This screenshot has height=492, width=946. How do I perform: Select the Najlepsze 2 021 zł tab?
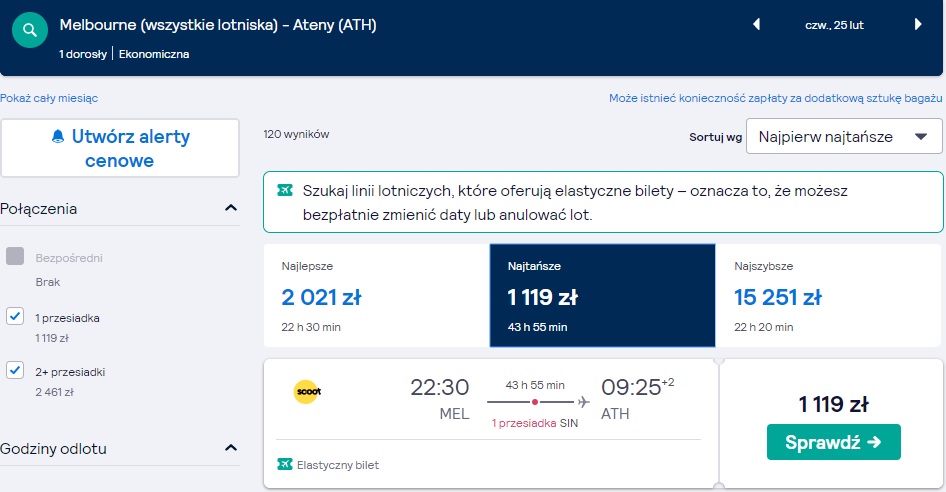click(376, 296)
